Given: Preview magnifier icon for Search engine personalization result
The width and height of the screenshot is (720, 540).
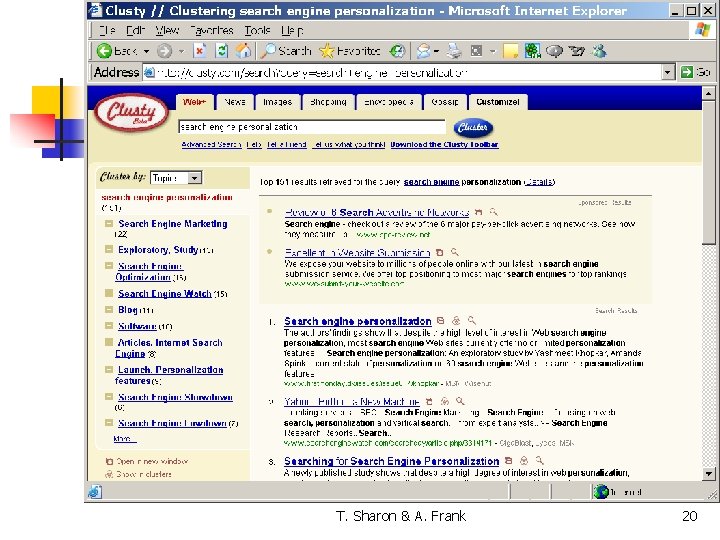Looking at the screenshot, I should 472,321.
